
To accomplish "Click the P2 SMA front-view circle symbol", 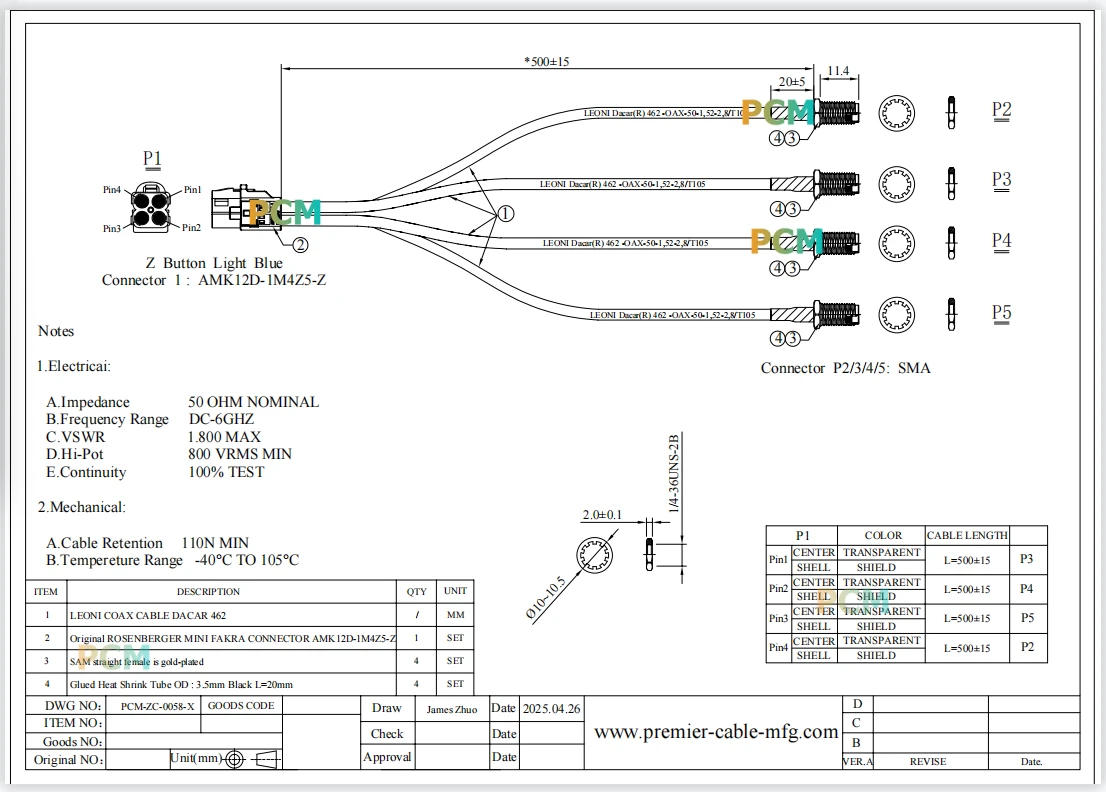I will [x=897, y=113].
